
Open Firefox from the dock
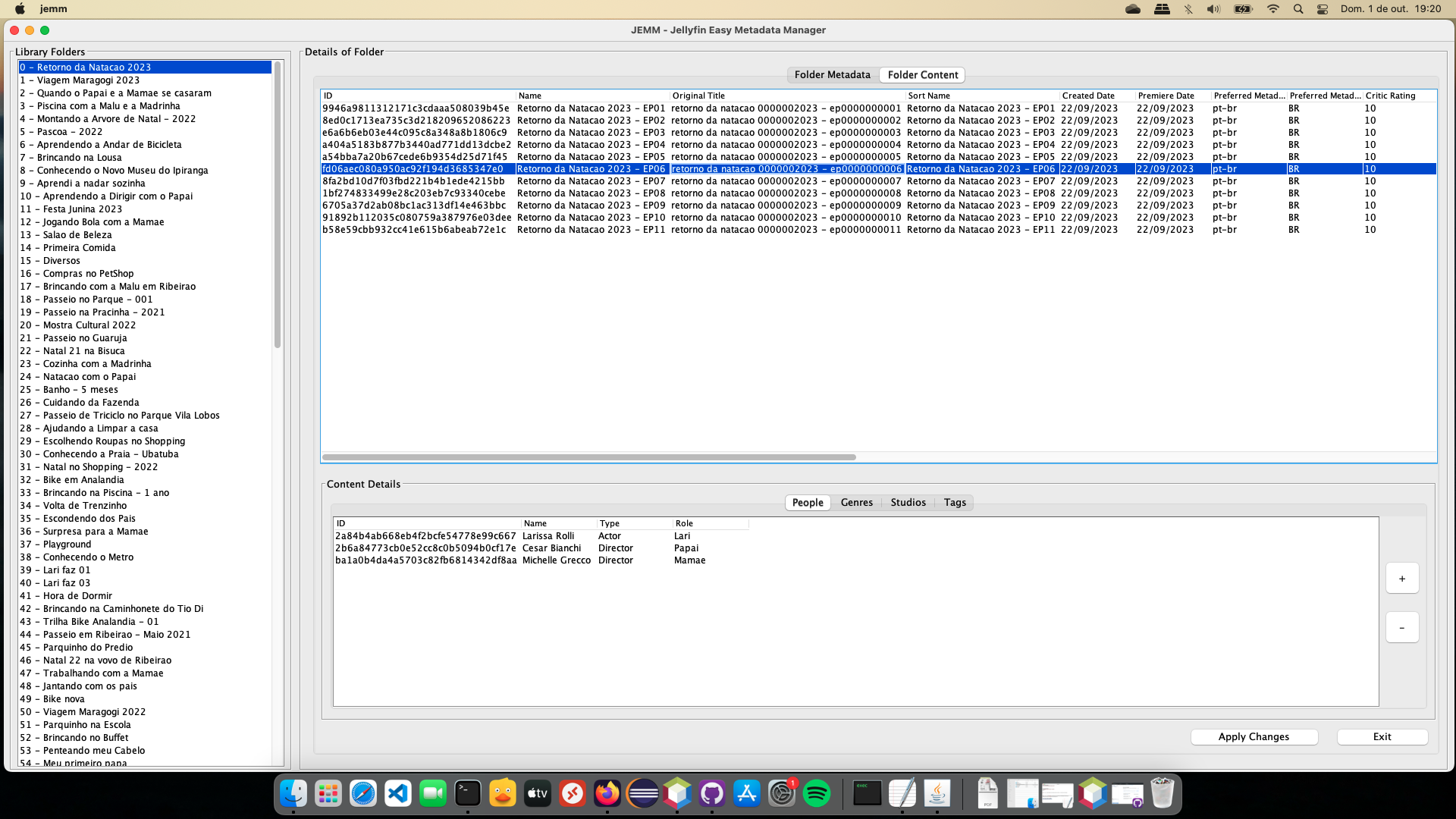point(607,794)
